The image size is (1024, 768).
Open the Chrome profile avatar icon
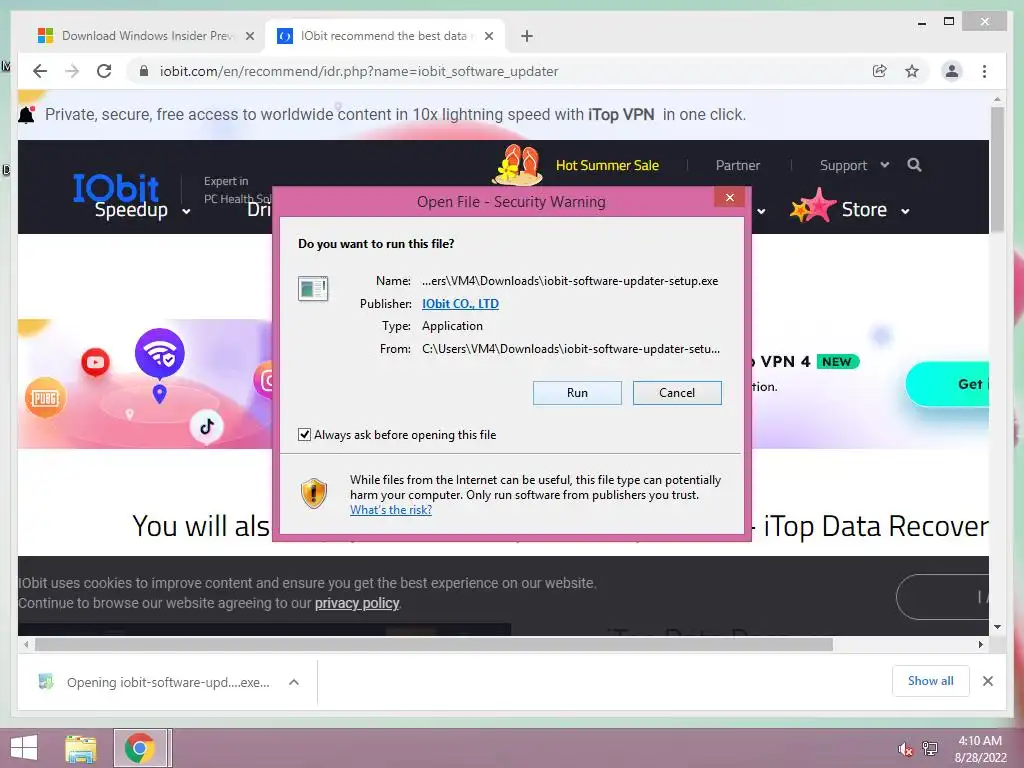tap(952, 71)
